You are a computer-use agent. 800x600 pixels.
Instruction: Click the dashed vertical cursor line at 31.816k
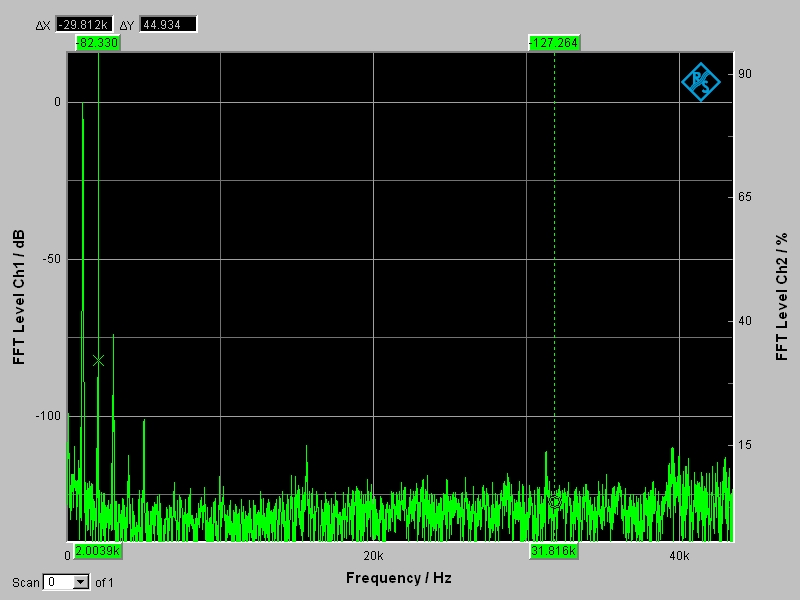[x=555, y=300]
